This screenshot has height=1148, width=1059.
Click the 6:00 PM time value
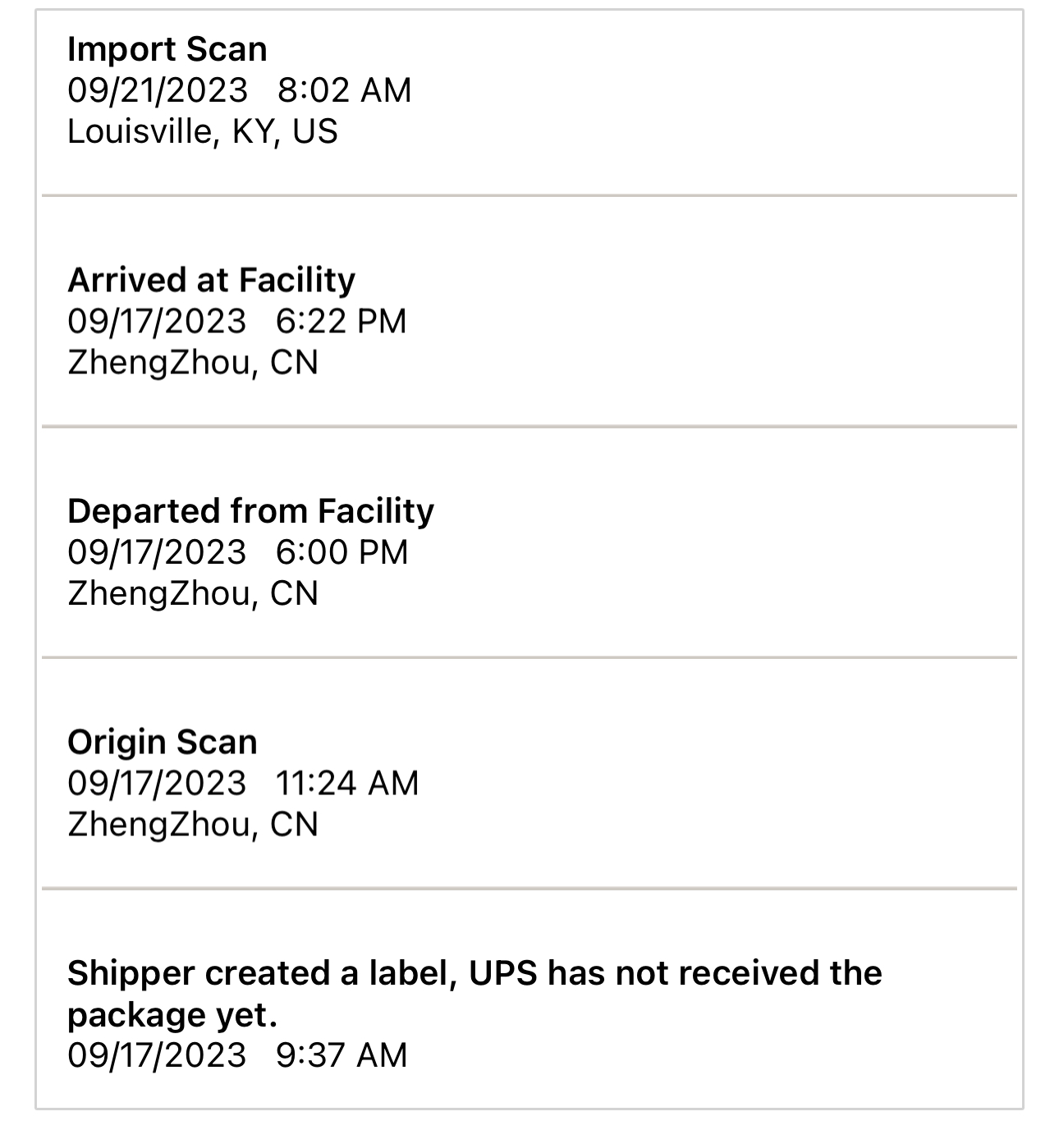pos(342,552)
